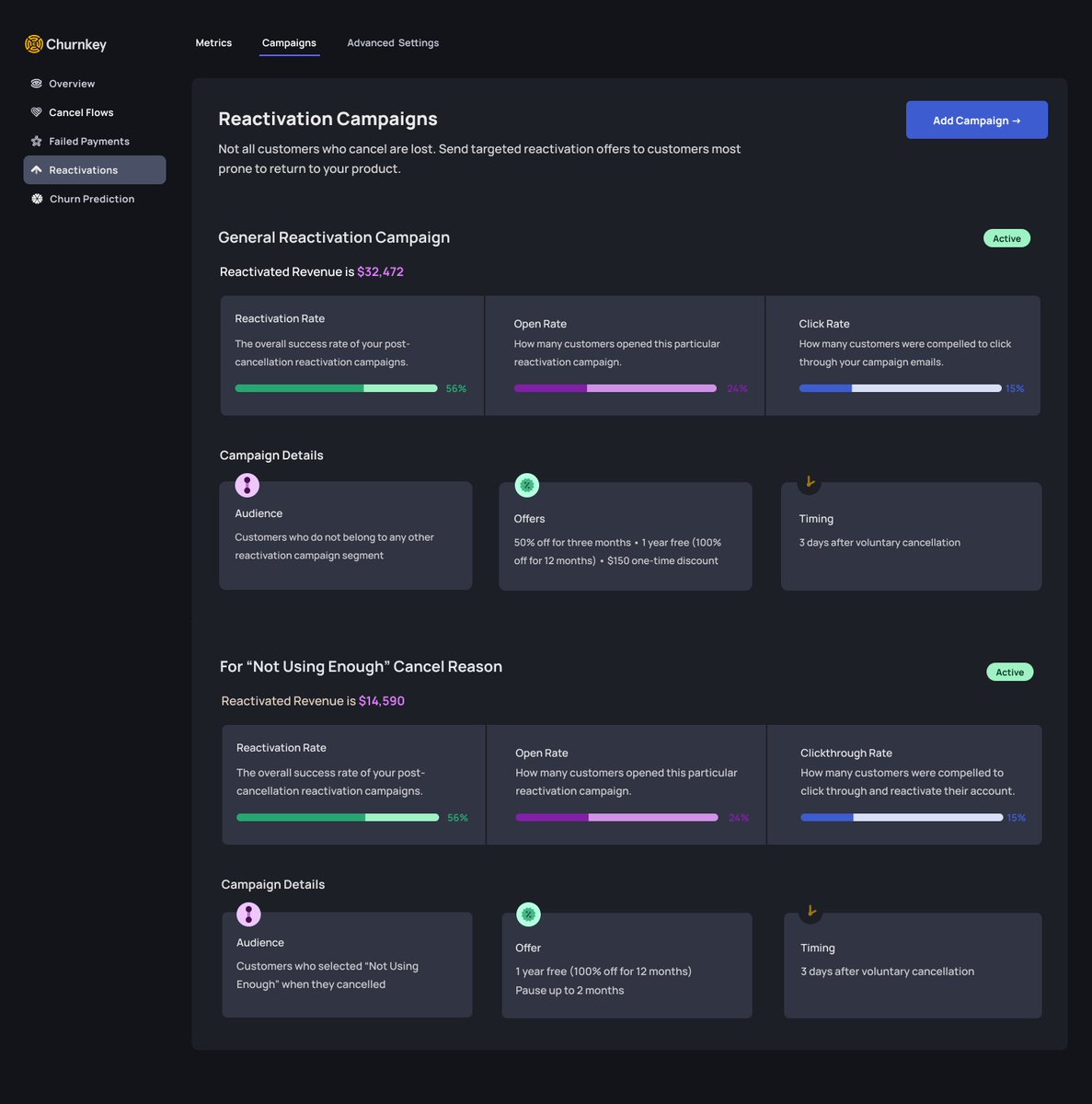1092x1104 pixels.
Task: Click the Offer icon in the Not Using Enough campaign
Action: coord(528,914)
